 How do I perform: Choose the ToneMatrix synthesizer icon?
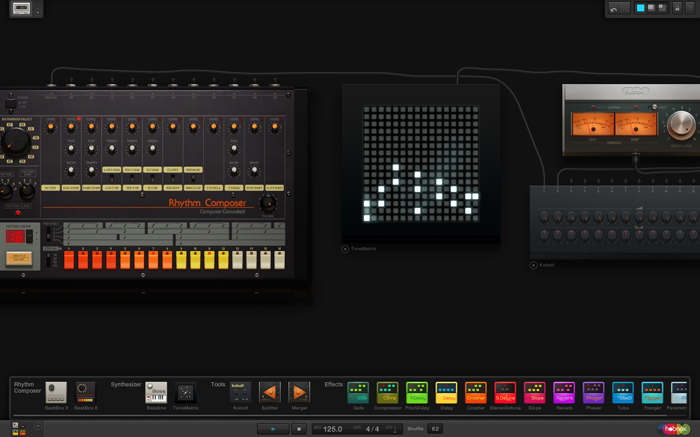click(x=185, y=392)
